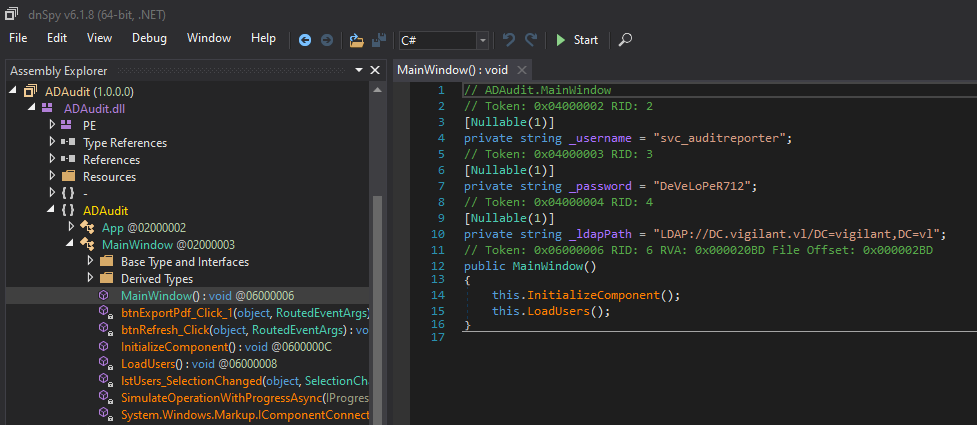Image resolution: width=977 pixels, height=425 pixels.
Task: Open Assembly Explorer panel options arrow
Action: (359, 70)
